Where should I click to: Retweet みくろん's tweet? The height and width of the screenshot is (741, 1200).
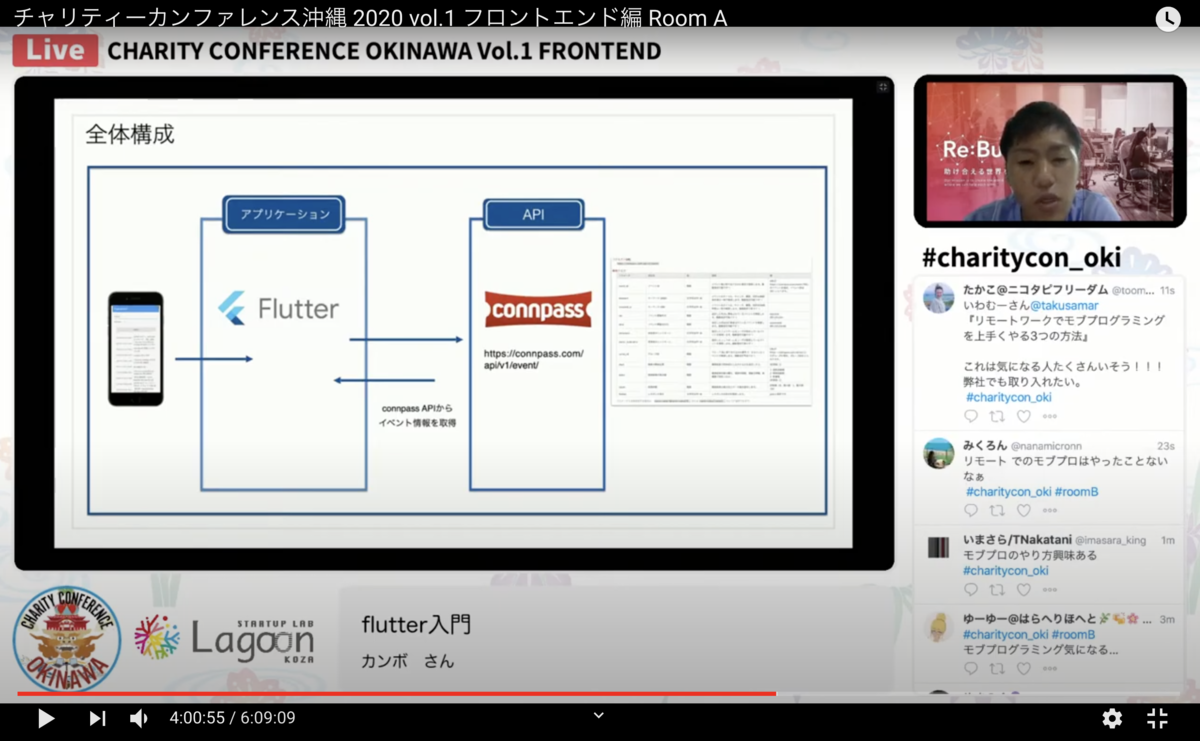[997, 510]
